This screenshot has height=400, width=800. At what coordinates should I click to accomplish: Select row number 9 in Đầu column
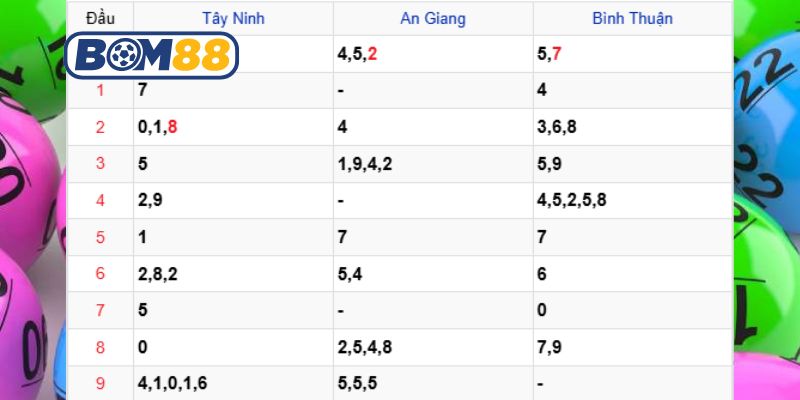pyautogui.click(x=100, y=384)
